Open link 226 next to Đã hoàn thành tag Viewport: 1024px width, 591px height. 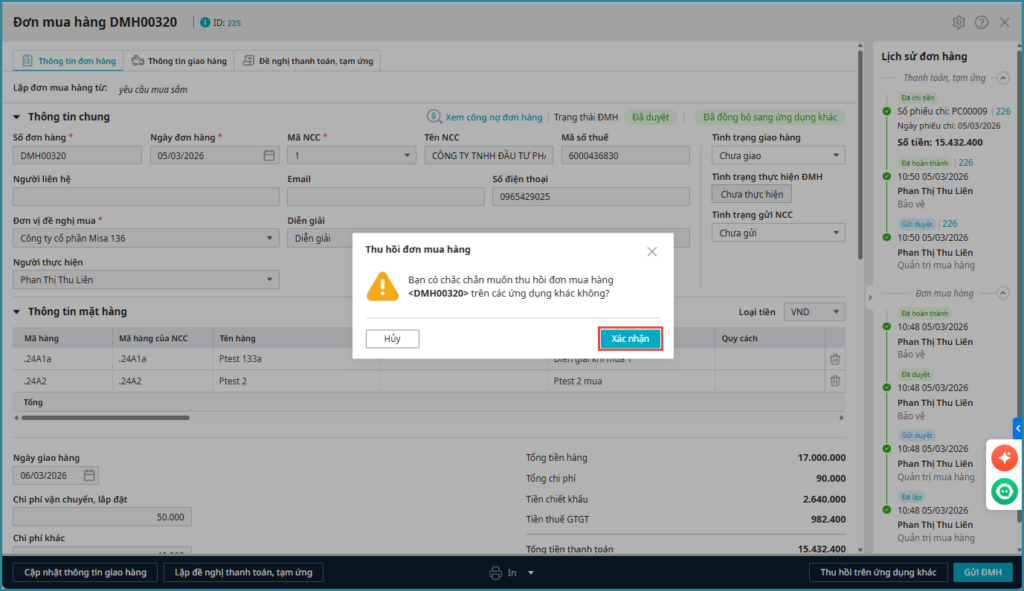click(x=965, y=163)
